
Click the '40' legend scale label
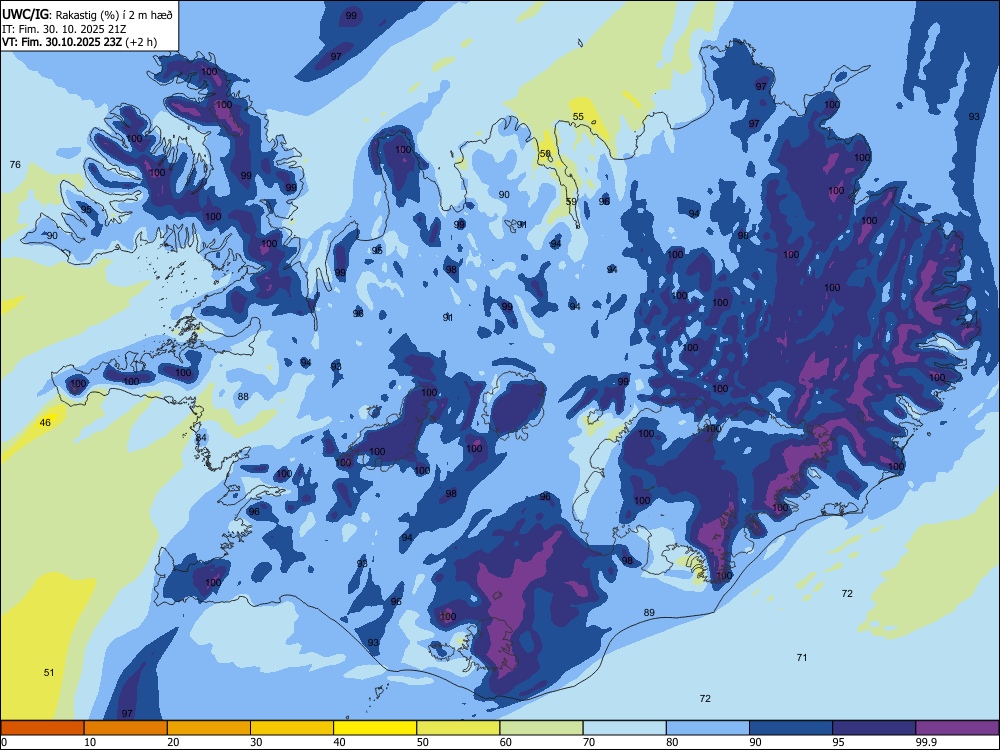(x=340, y=742)
